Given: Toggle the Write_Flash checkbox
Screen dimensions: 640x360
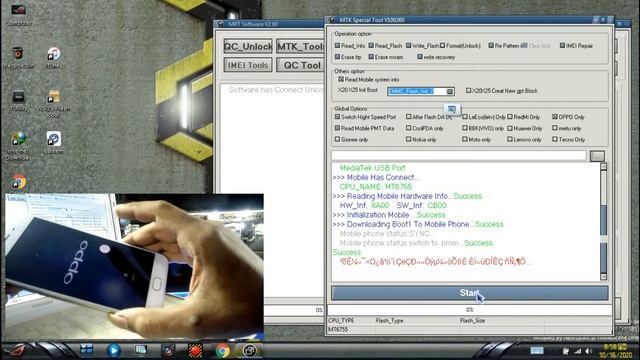Looking at the screenshot, I should click(x=408, y=45).
